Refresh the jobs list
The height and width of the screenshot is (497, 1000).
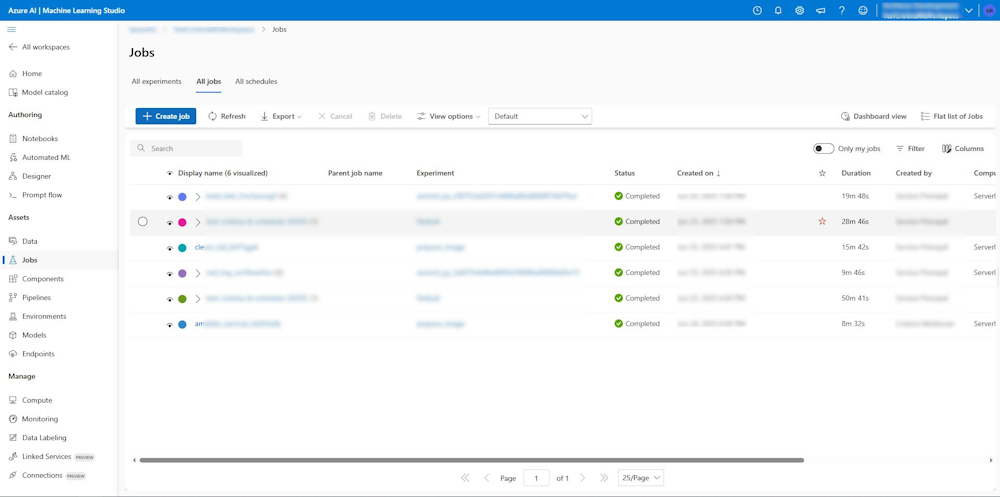tap(226, 116)
